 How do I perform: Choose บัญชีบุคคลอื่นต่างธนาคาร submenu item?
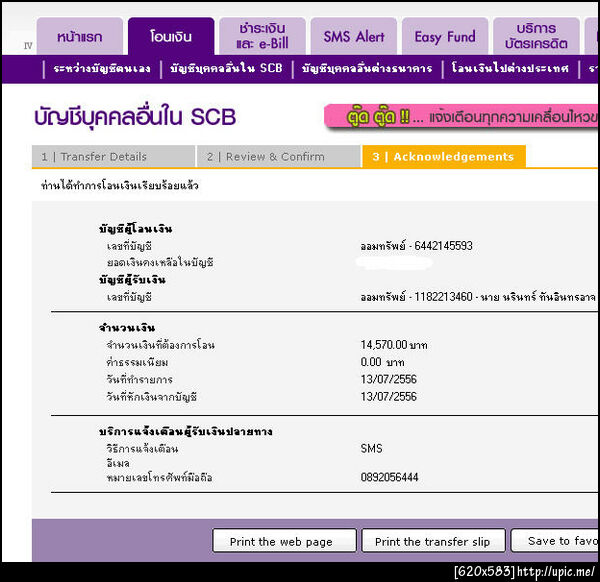[x=367, y=68]
